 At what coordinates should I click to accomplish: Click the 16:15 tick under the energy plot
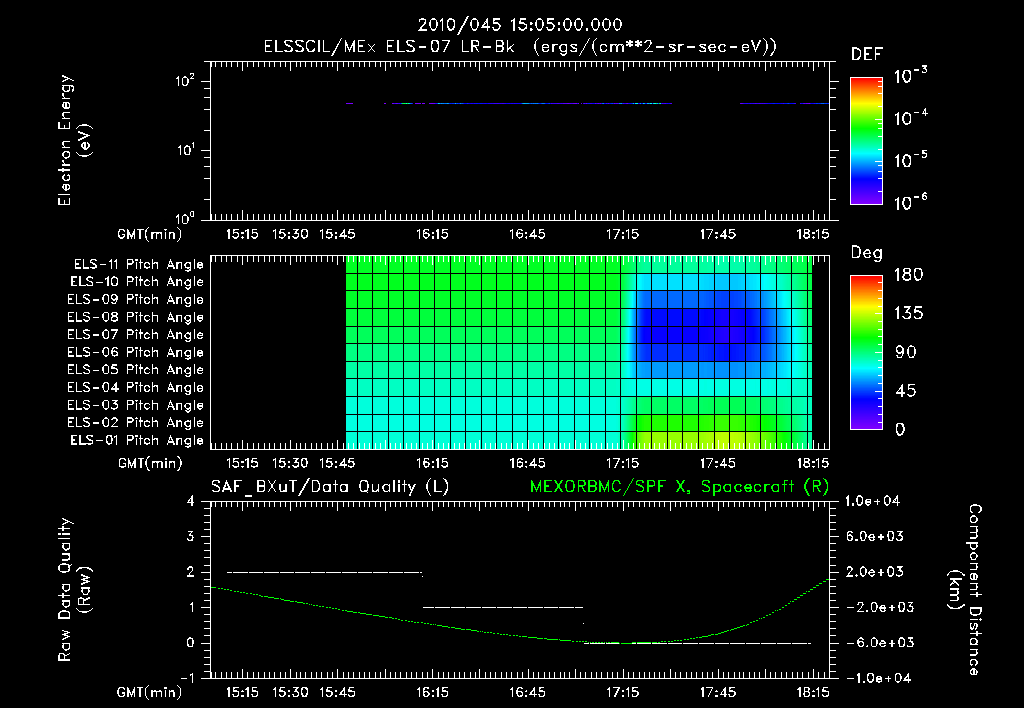pos(432,234)
